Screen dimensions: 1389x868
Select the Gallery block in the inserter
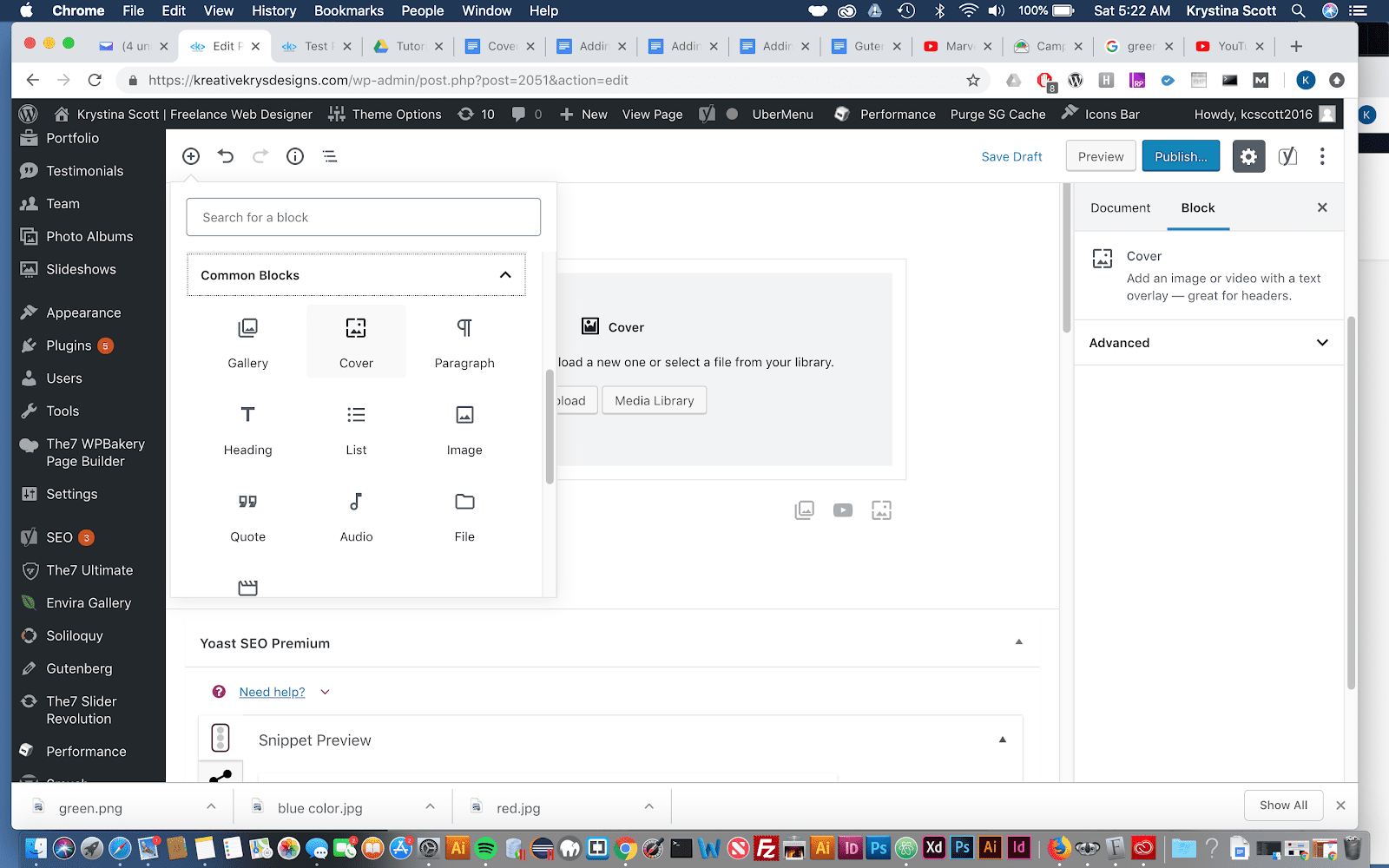pos(247,341)
